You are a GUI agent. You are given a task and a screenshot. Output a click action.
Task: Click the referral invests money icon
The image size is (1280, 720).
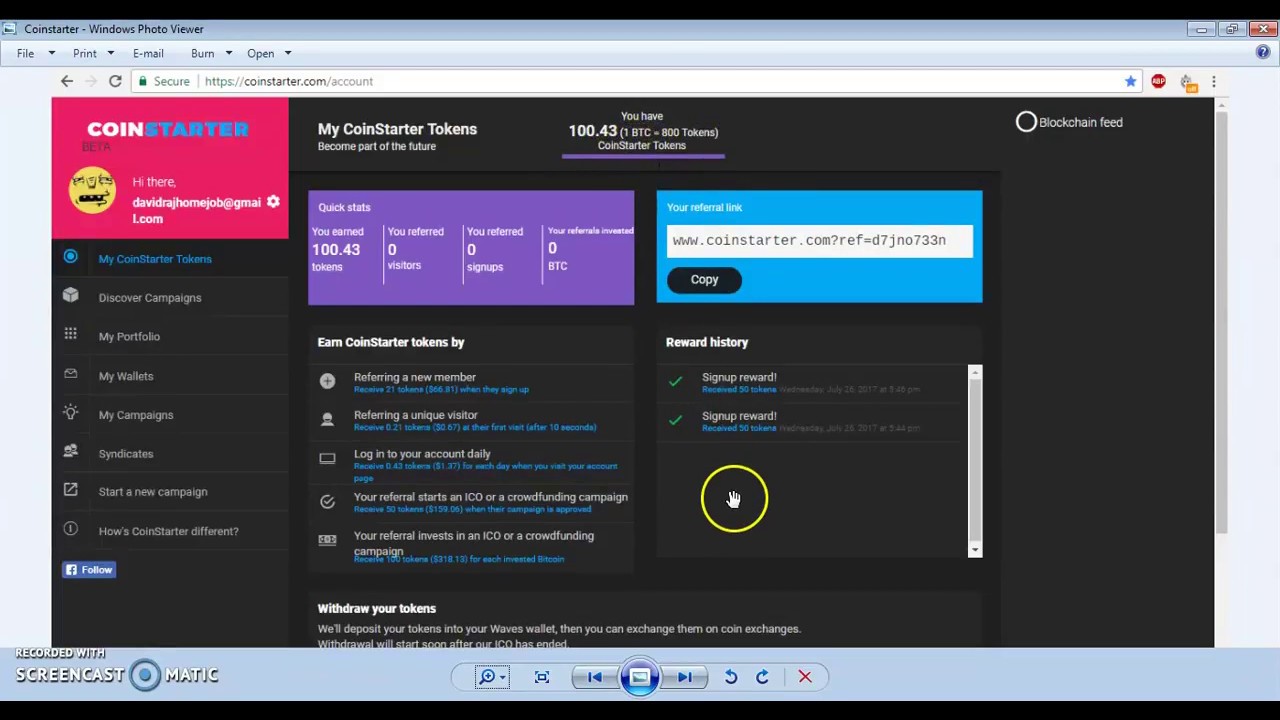coord(327,540)
